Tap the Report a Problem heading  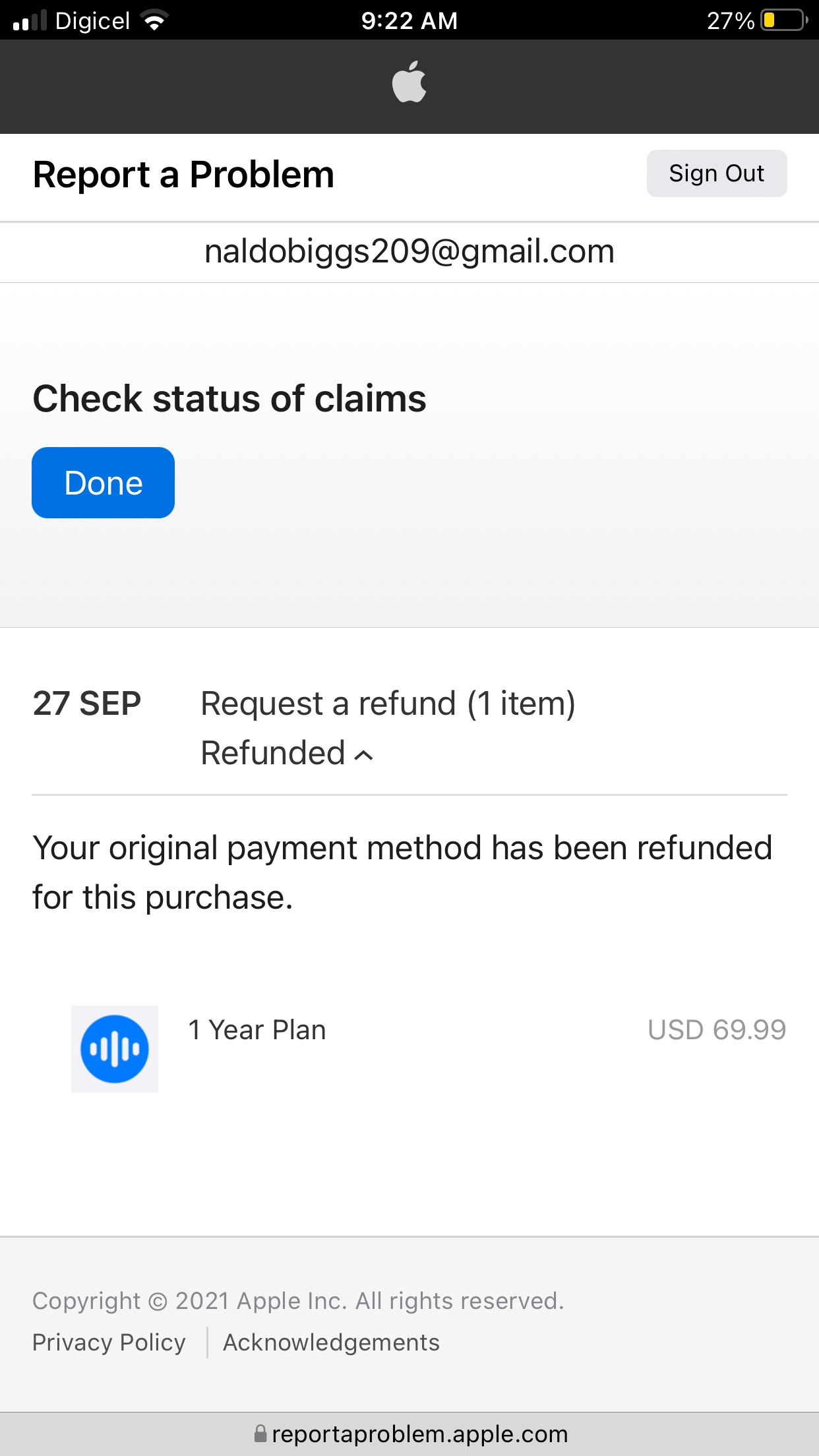[183, 175]
